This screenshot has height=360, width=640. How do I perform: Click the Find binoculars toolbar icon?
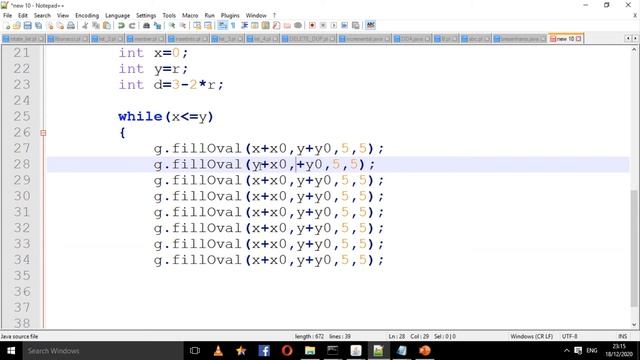pos(146,25)
